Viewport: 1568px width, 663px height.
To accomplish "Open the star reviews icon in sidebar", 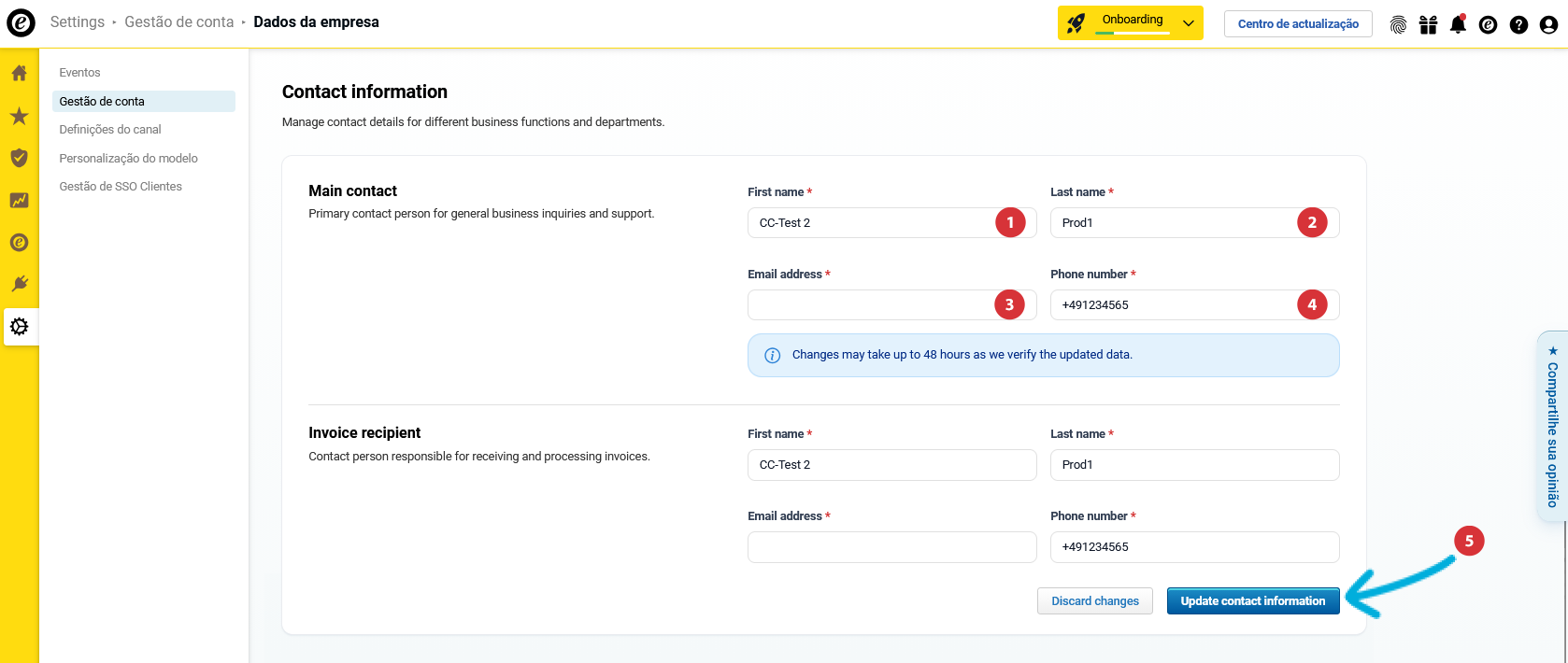I will [19, 116].
